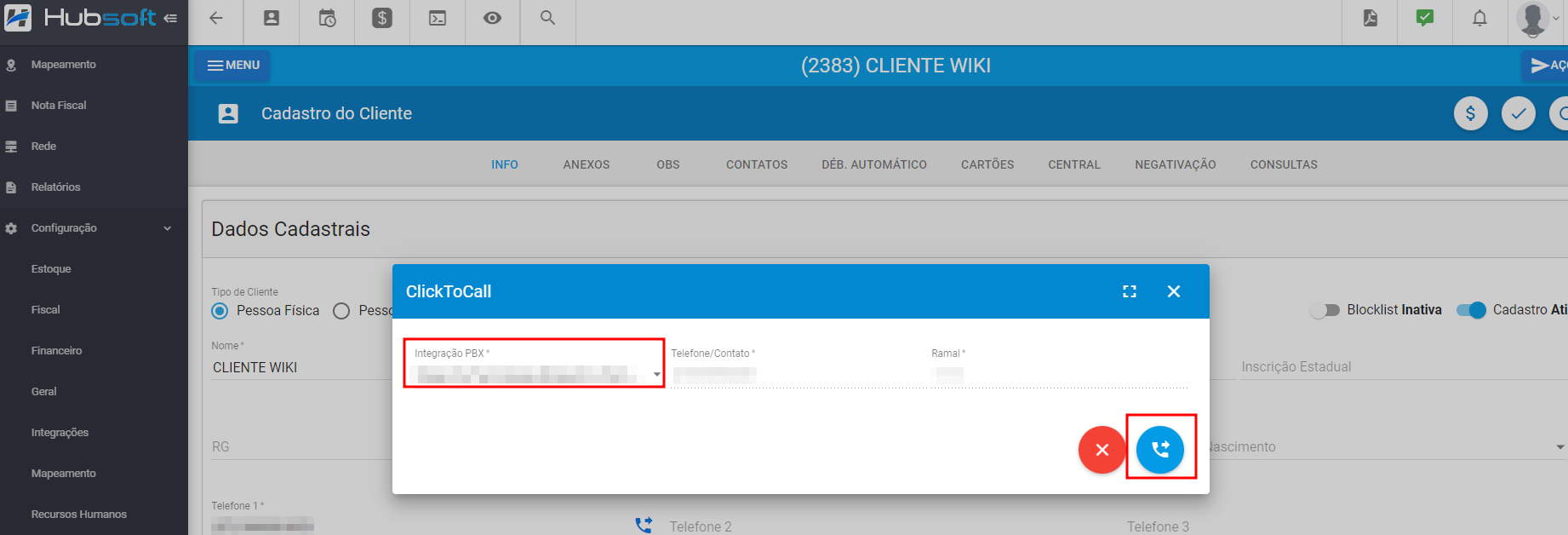Click the MENU button
This screenshot has width=1568, height=535.
point(233,66)
